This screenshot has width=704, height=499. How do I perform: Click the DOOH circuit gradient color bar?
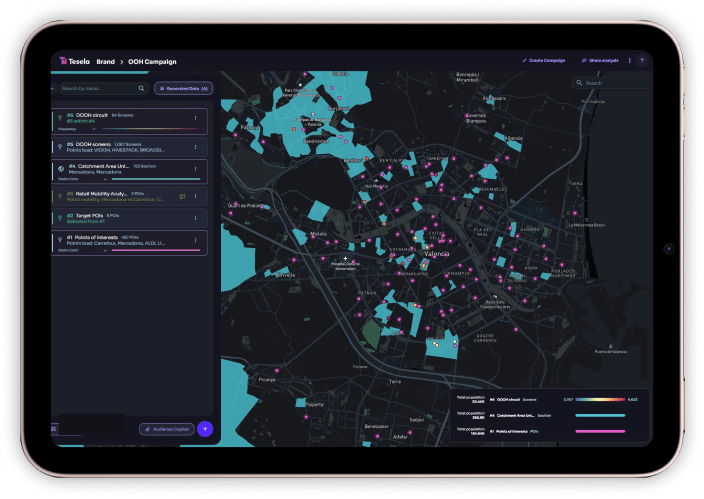click(150, 128)
